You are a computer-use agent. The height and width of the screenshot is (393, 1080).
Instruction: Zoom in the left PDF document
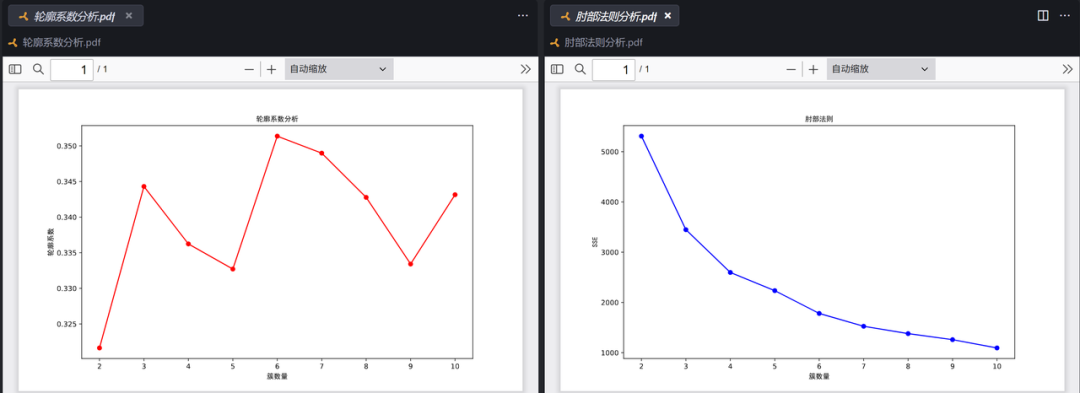(271, 69)
